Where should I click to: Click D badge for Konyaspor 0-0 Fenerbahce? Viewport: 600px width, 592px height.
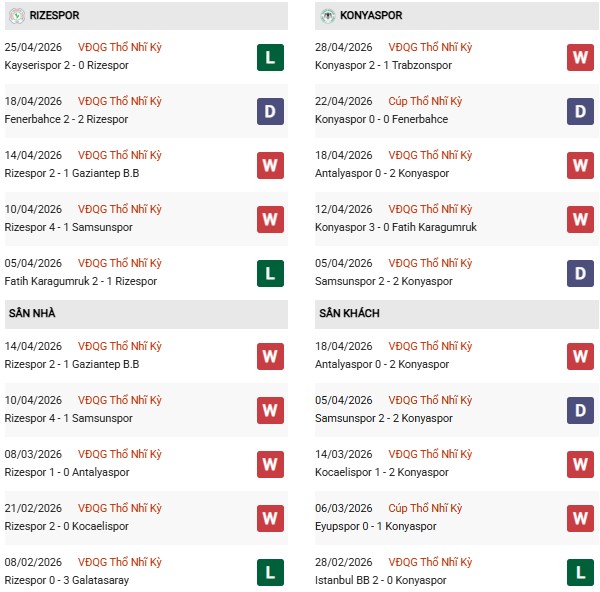[x=581, y=111]
